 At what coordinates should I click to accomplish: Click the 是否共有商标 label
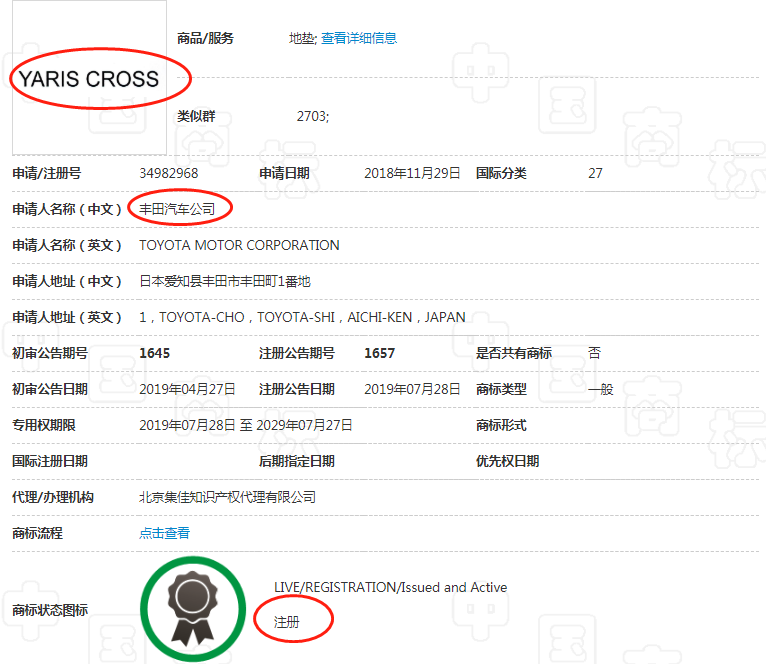(x=514, y=353)
